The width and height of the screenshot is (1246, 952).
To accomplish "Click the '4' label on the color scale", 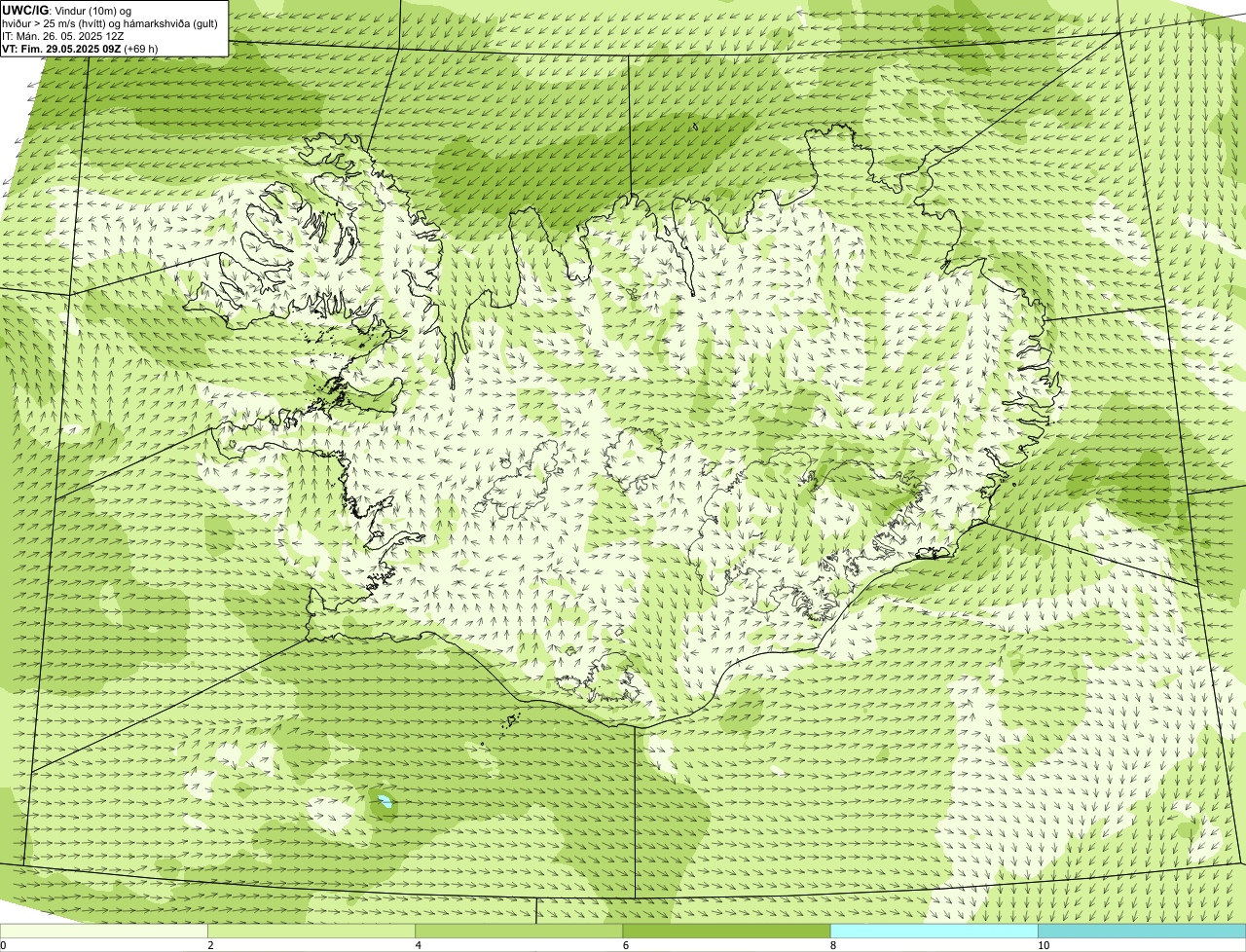I will tap(419, 945).
